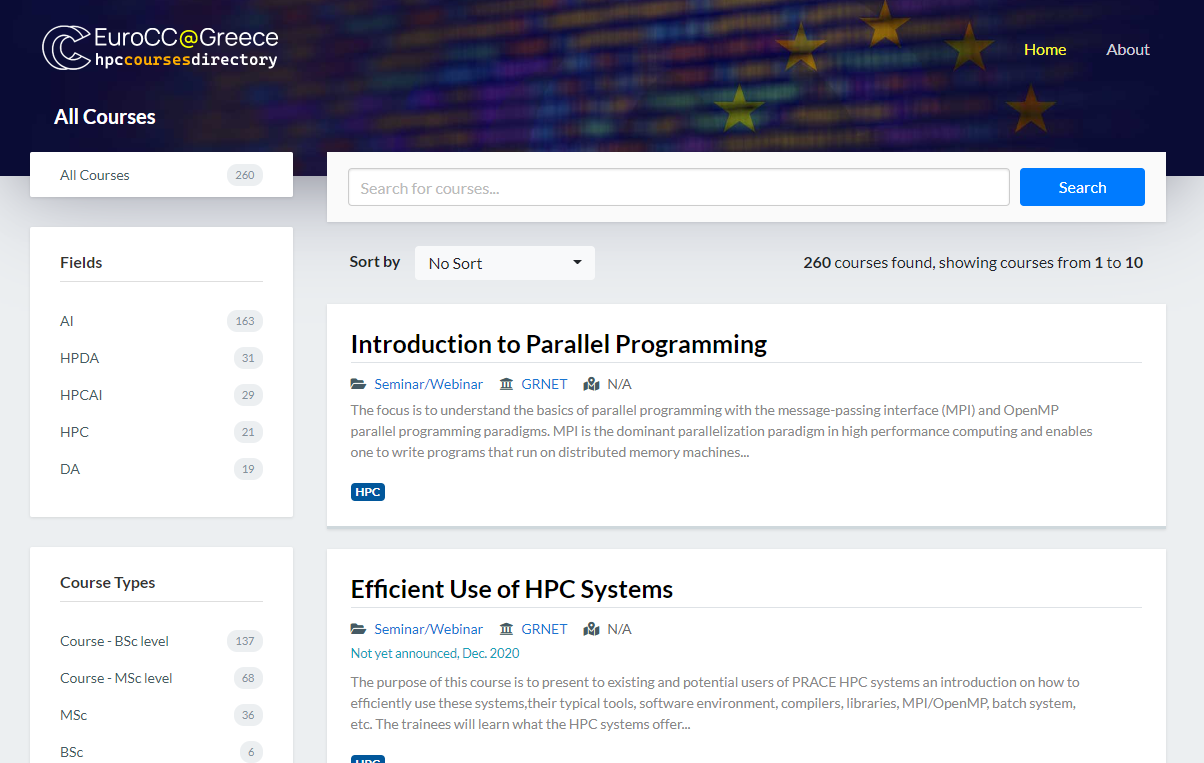Click inside the course search field
The height and width of the screenshot is (763, 1204).
point(678,187)
